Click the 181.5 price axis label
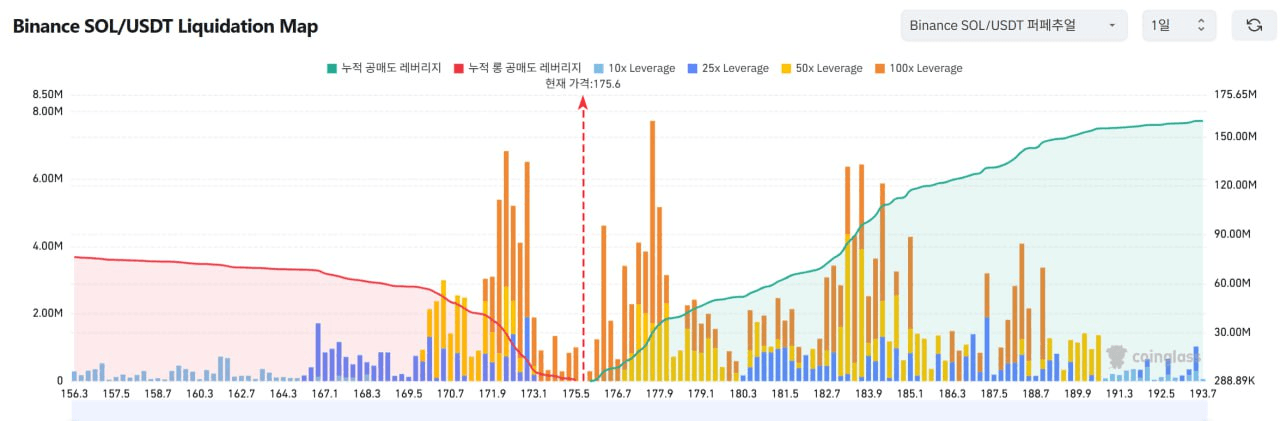1280x421 pixels. pyautogui.click(x=785, y=394)
